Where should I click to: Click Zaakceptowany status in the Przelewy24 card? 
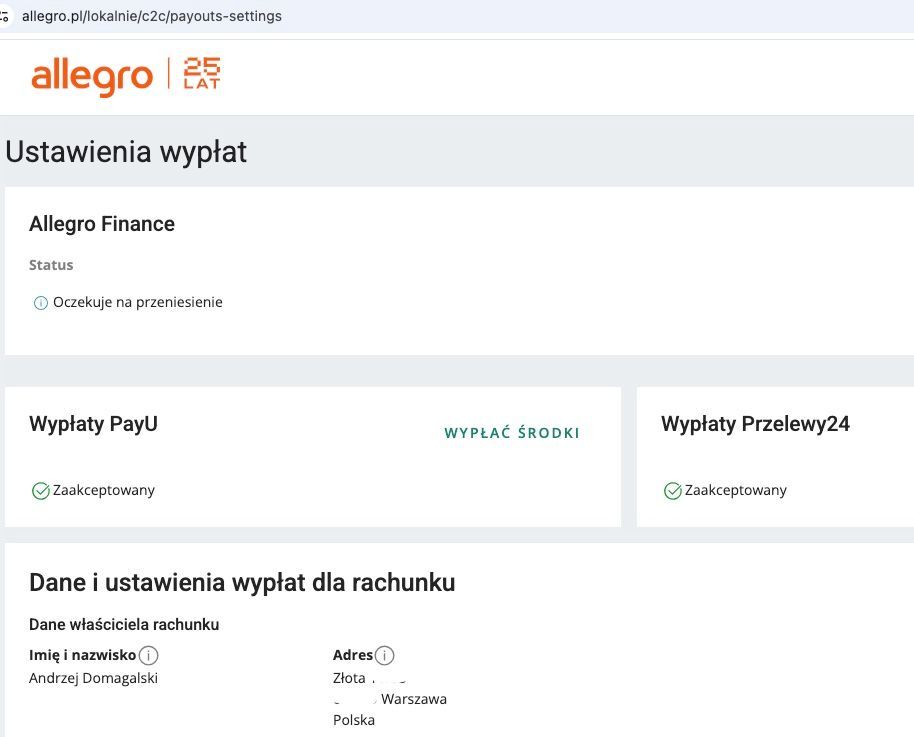736,490
